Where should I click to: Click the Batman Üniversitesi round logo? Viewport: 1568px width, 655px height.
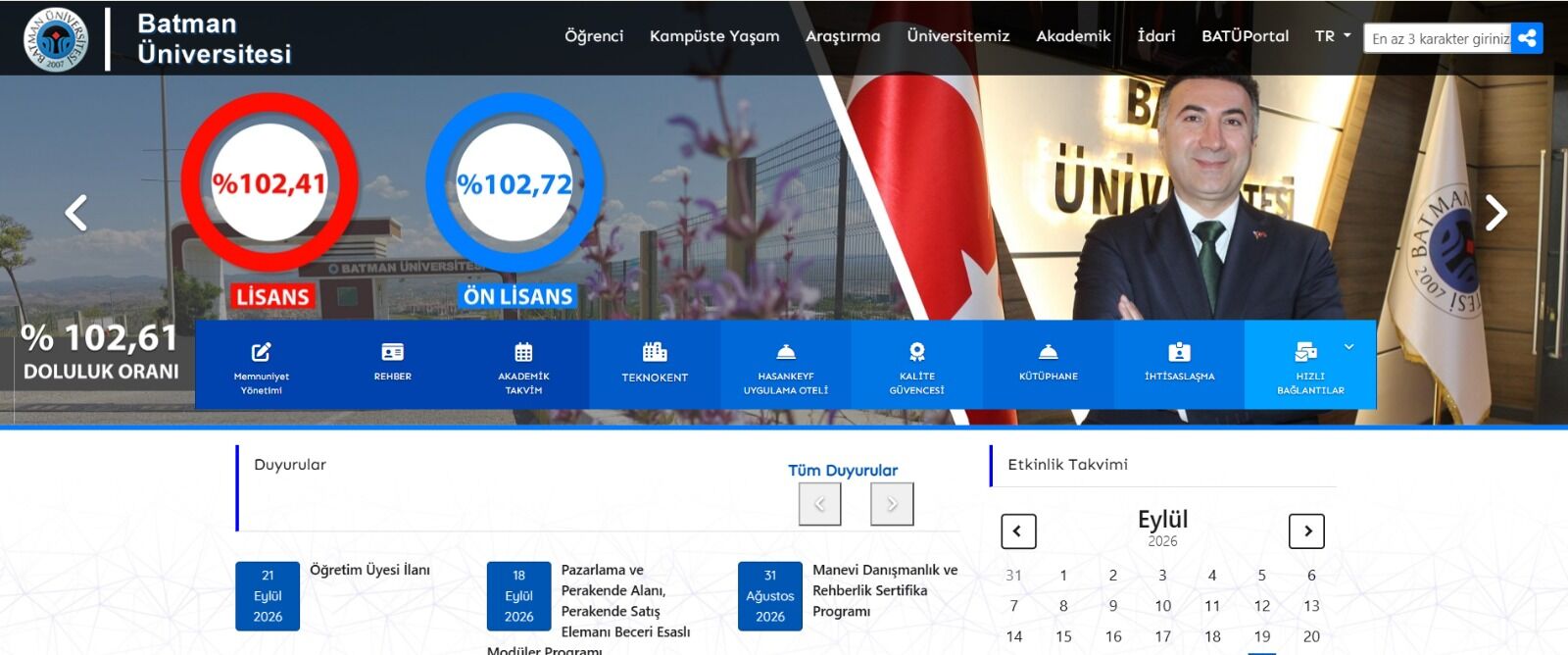[56, 39]
